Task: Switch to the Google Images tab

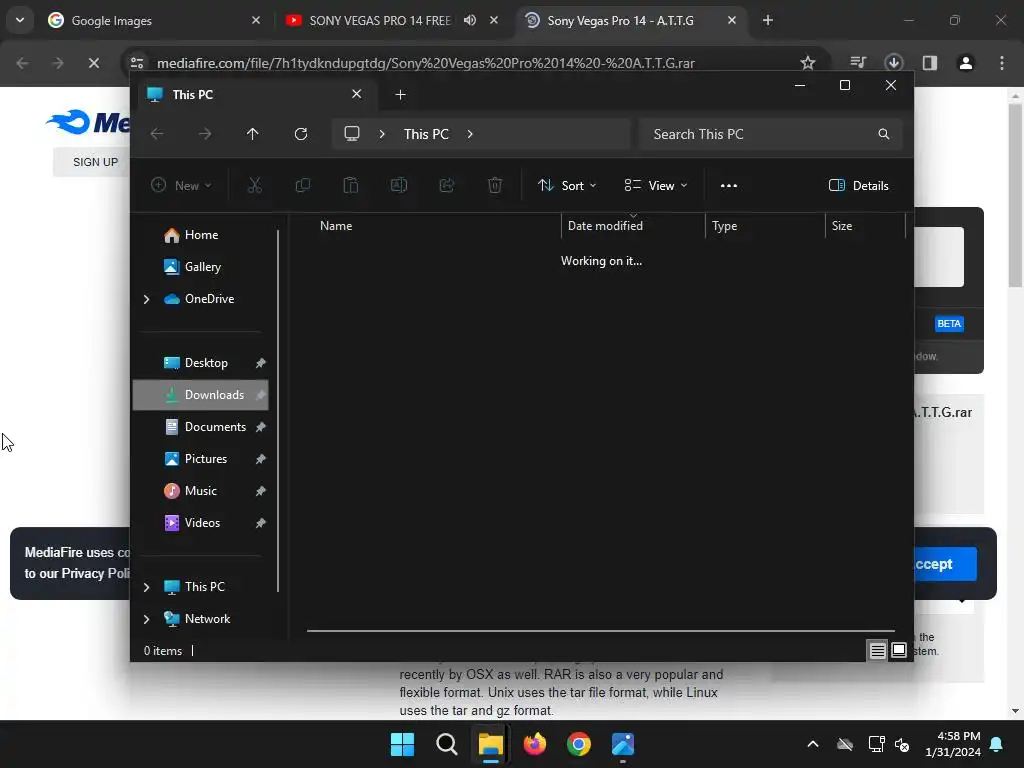Action: pyautogui.click(x=153, y=20)
